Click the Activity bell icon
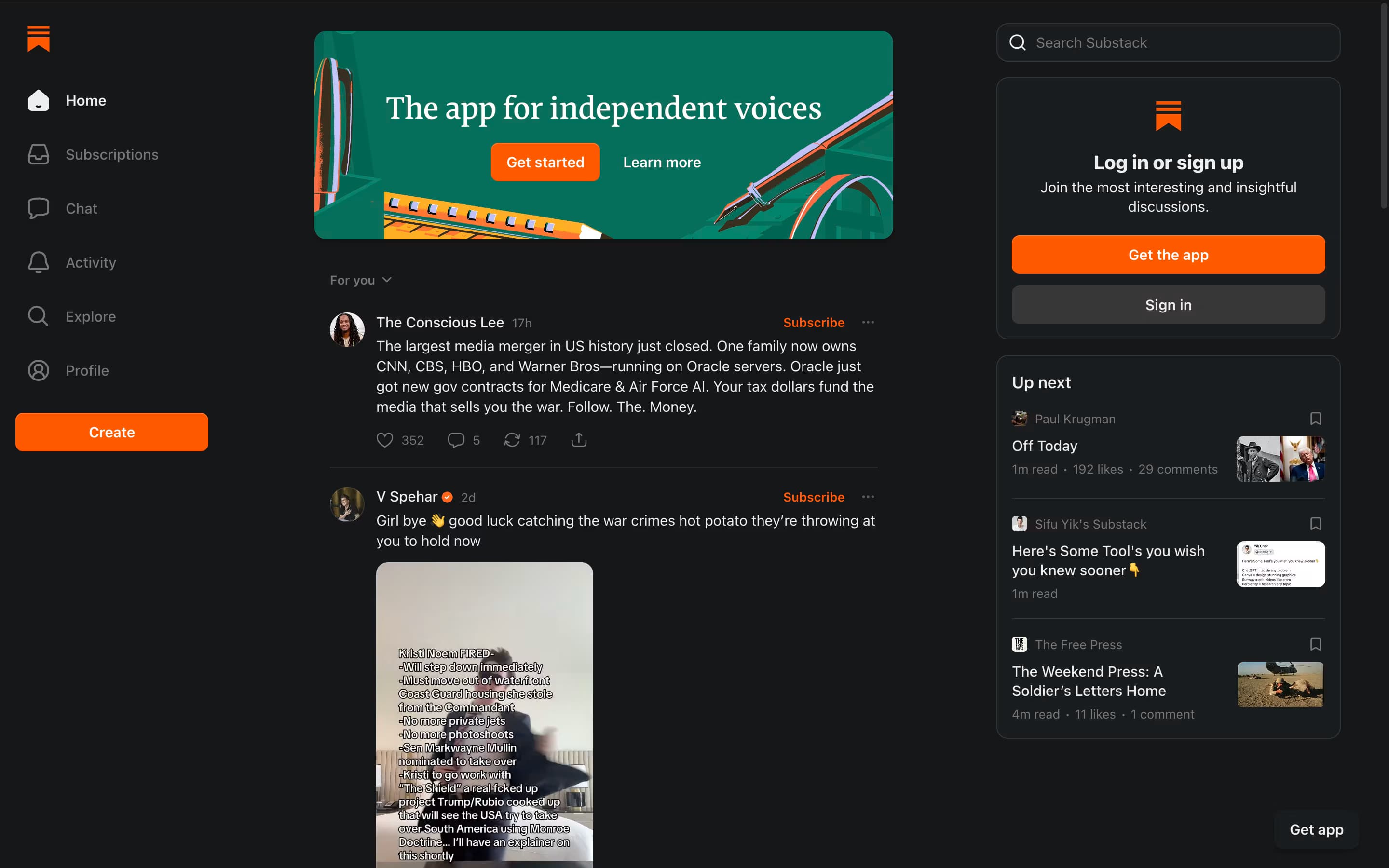This screenshot has width=1389, height=868. pyautogui.click(x=38, y=262)
